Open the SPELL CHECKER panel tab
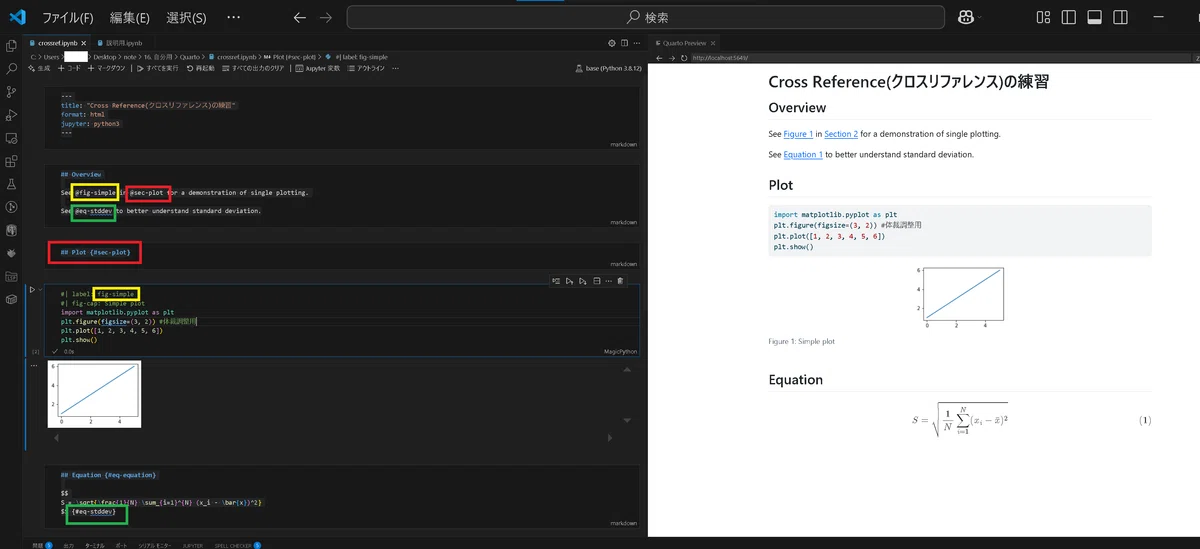 click(x=237, y=545)
